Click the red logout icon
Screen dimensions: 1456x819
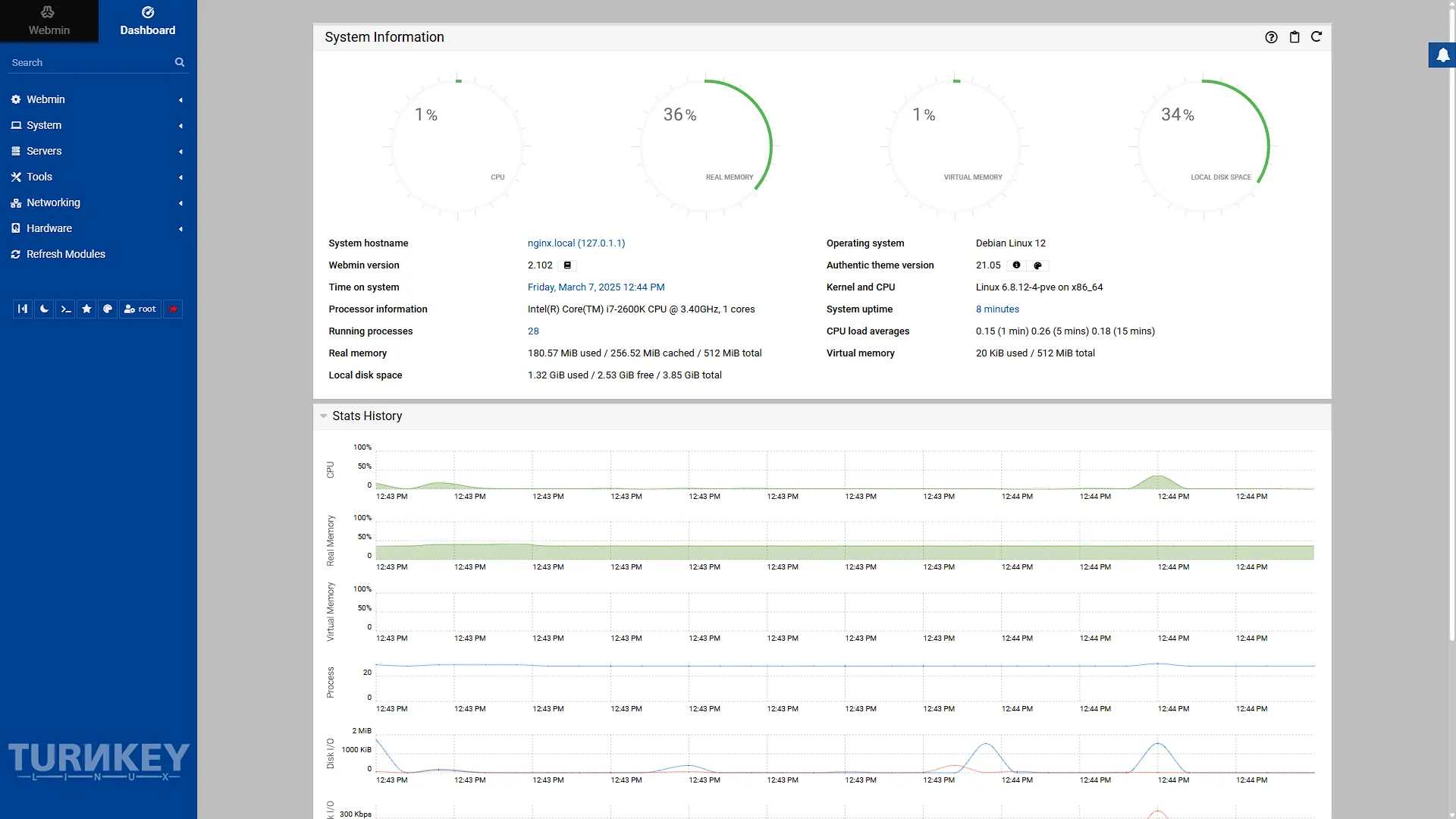click(x=173, y=309)
